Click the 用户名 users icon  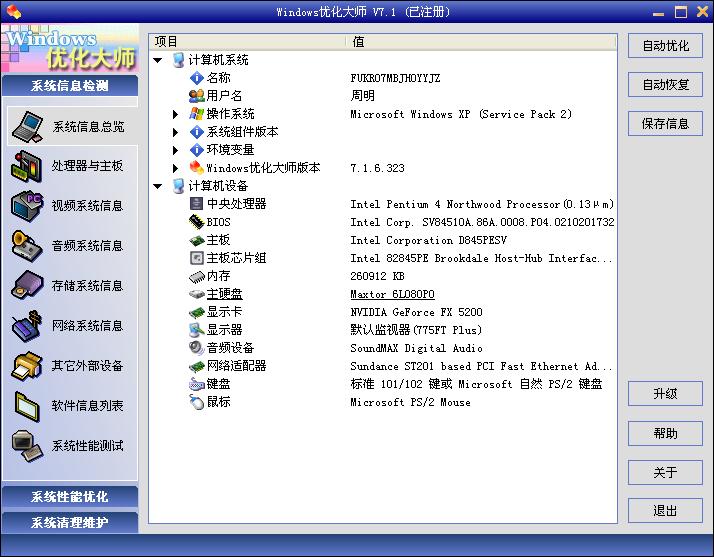196,96
